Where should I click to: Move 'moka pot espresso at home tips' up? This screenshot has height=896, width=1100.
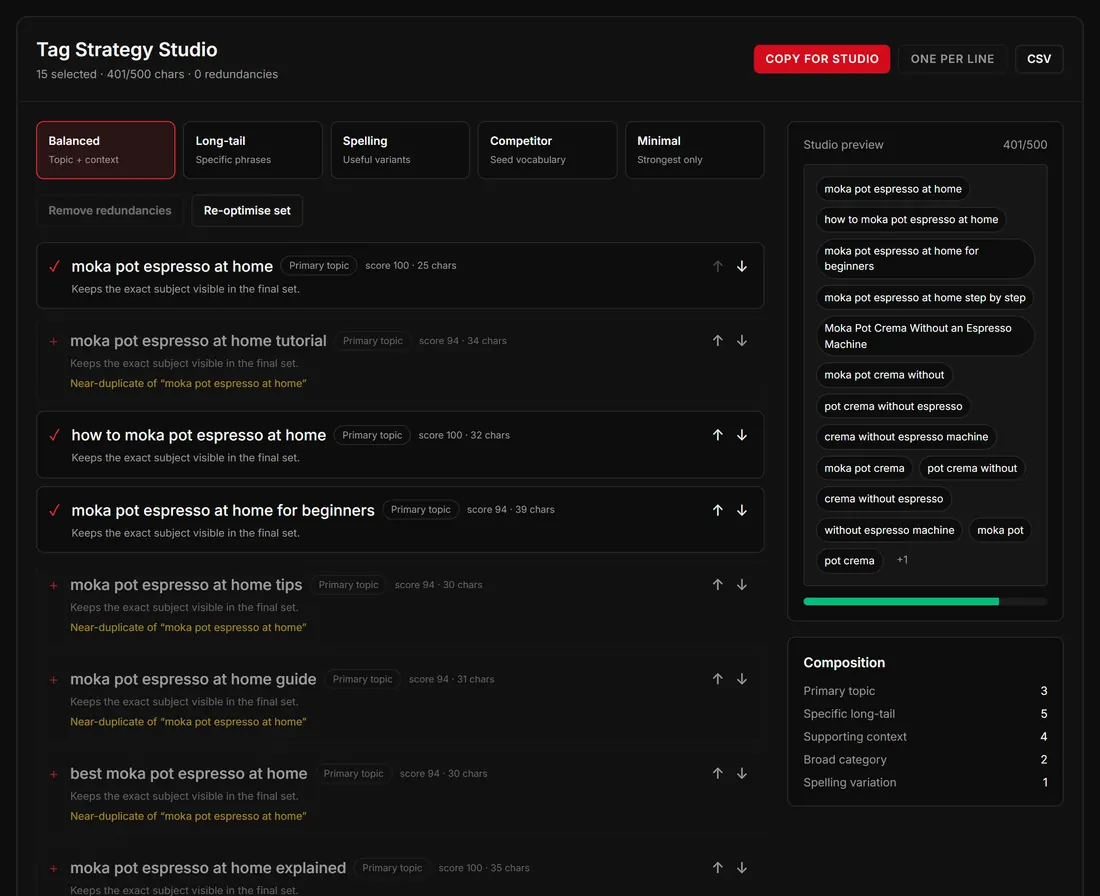[718, 585]
